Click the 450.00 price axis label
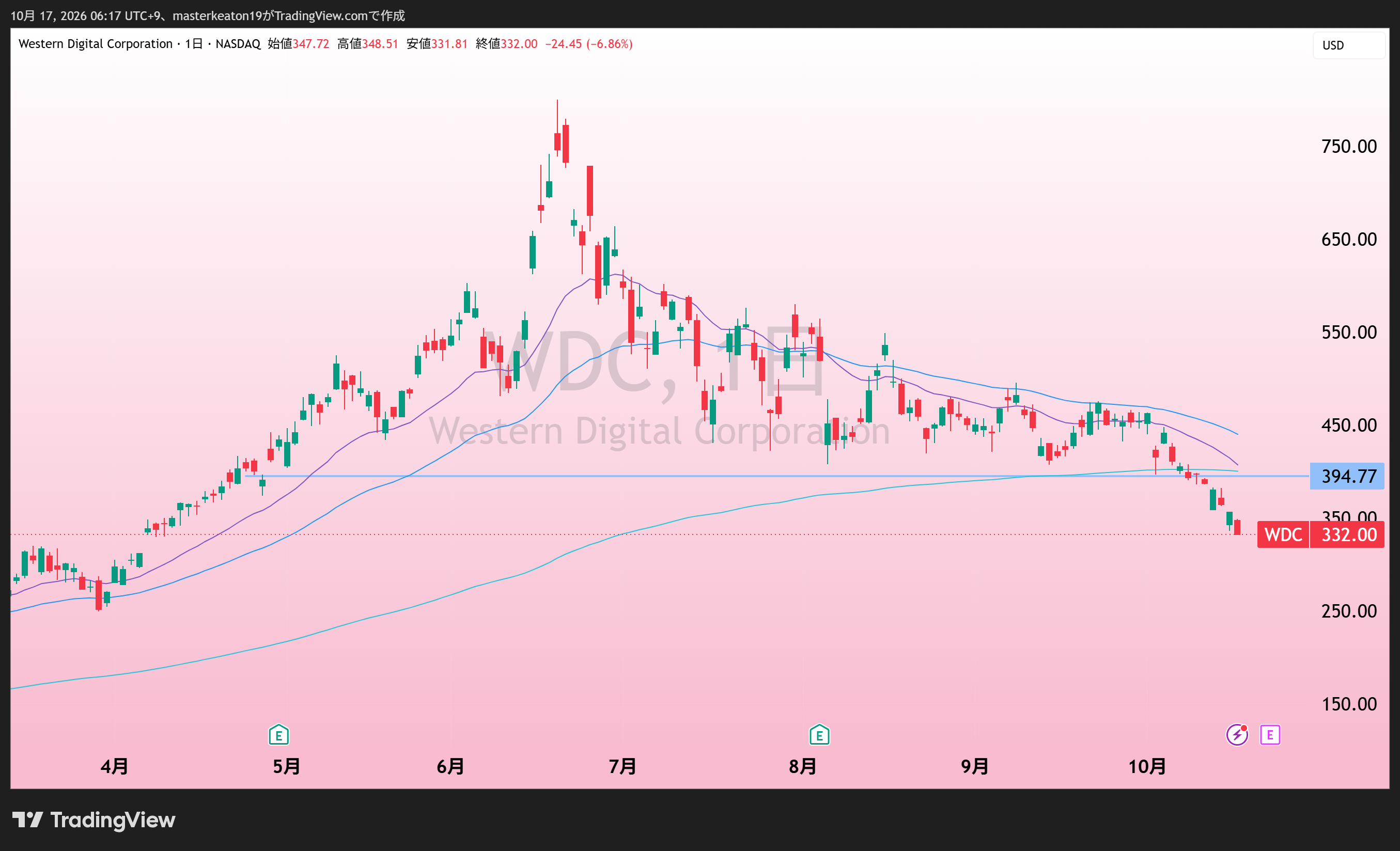Screen dimensions: 1400x851 pos(1349,425)
